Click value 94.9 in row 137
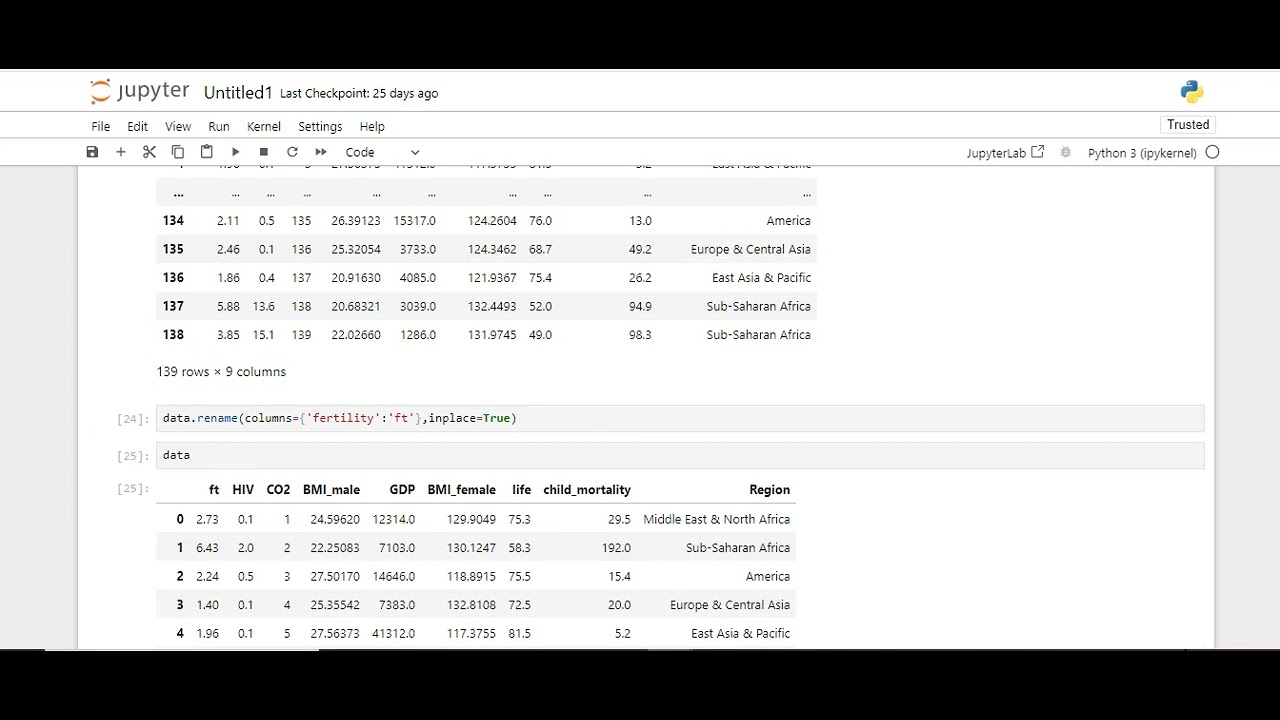The height and width of the screenshot is (720, 1280). point(640,306)
